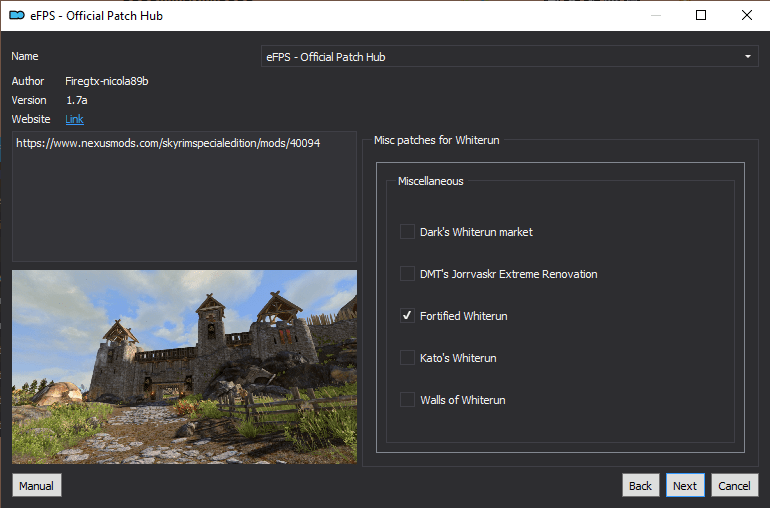Click the version value 1.7a
Viewport: 770px width, 508px height.
pyautogui.click(x=77, y=100)
